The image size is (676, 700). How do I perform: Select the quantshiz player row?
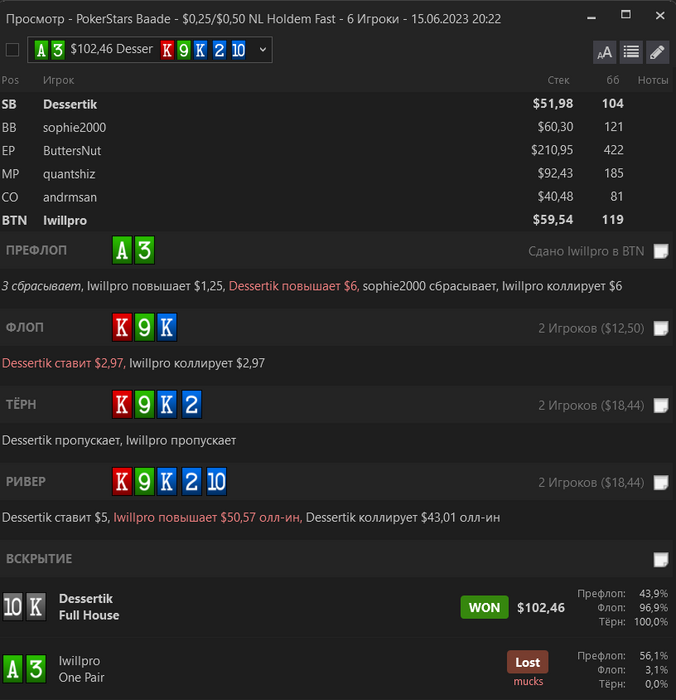pos(338,174)
